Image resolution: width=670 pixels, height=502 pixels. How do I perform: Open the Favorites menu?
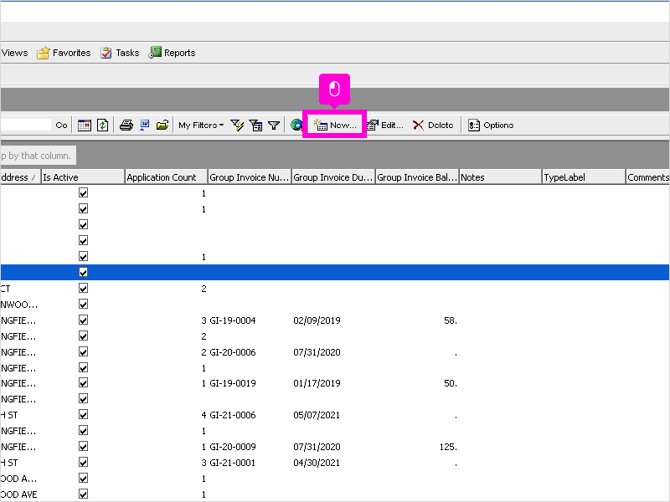click(x=64, y=53)
